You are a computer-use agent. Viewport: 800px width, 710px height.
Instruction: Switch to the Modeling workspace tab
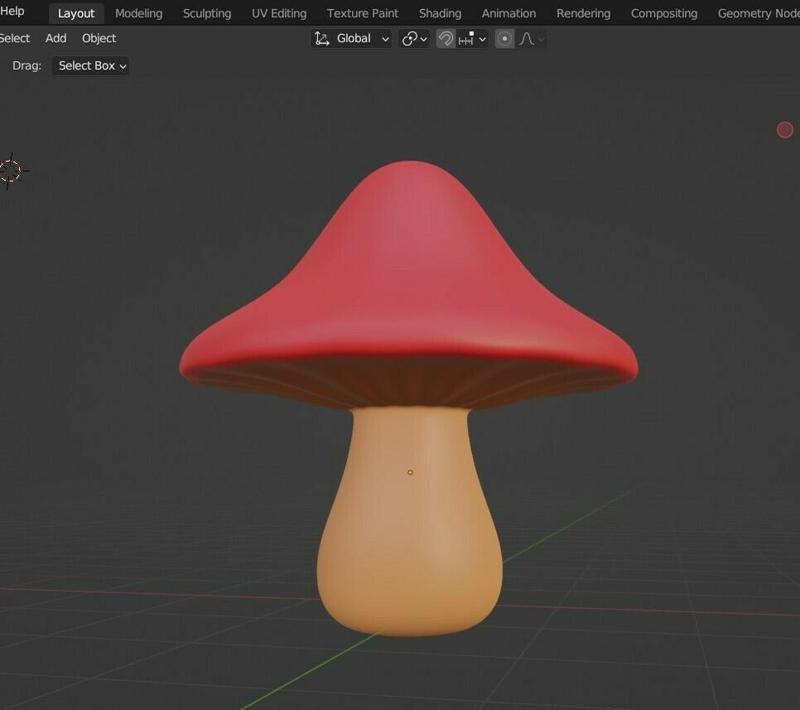coord(139,13)
